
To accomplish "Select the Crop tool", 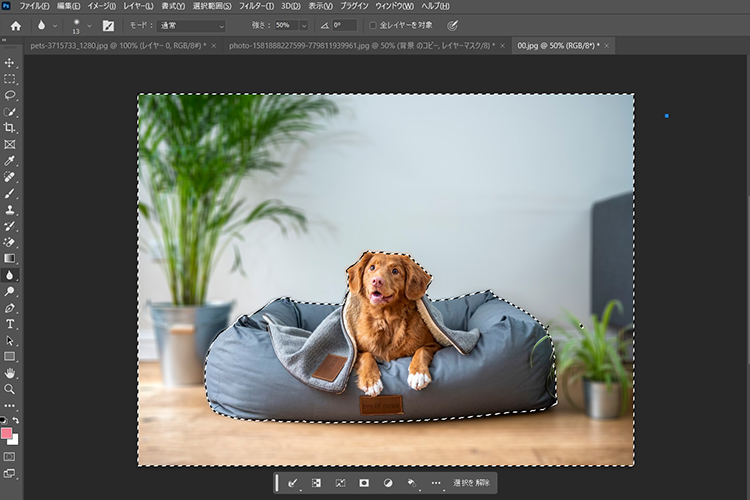I will coord(10,128).
